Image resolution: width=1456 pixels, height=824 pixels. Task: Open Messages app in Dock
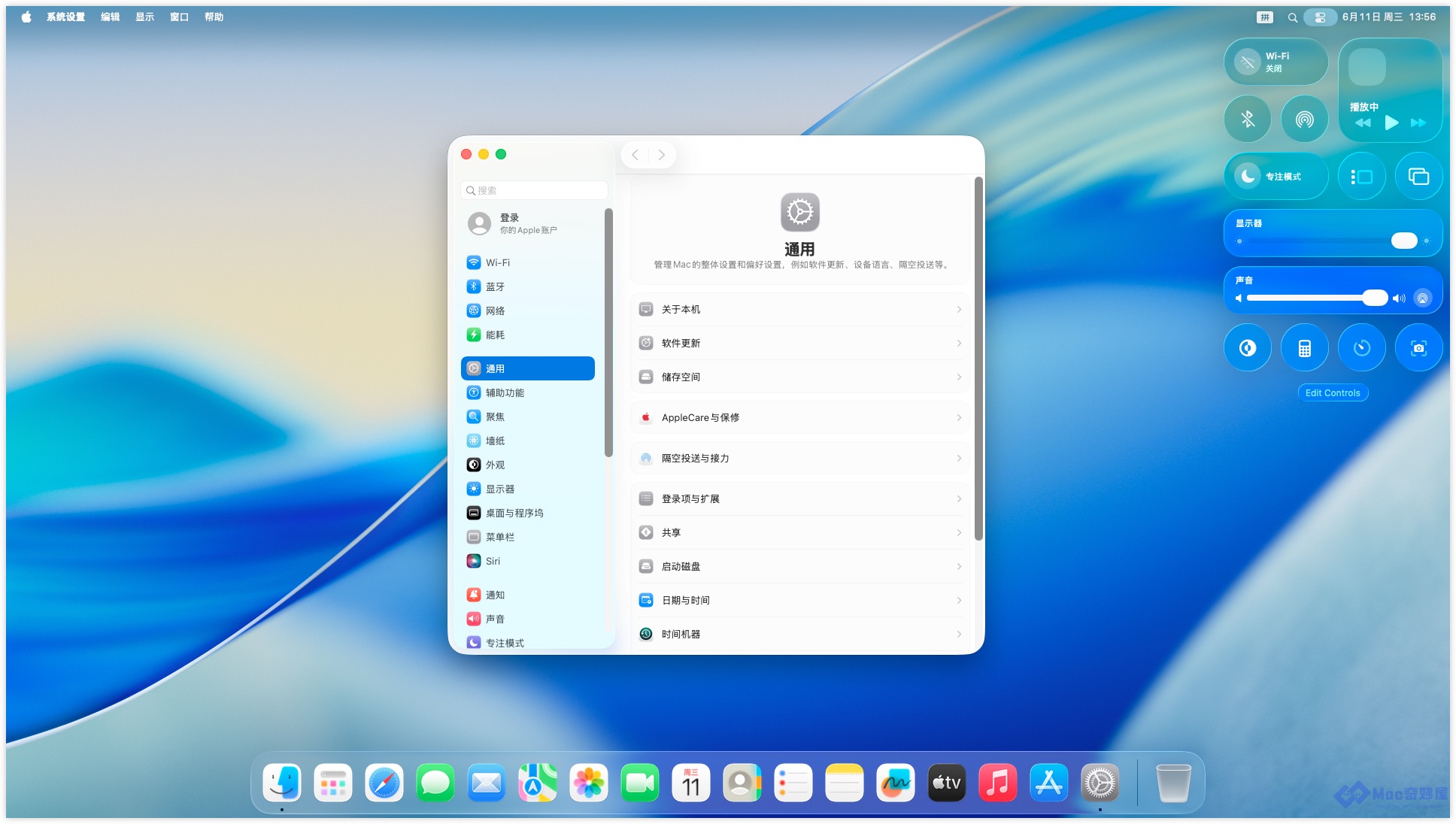[x=435, y=783]
